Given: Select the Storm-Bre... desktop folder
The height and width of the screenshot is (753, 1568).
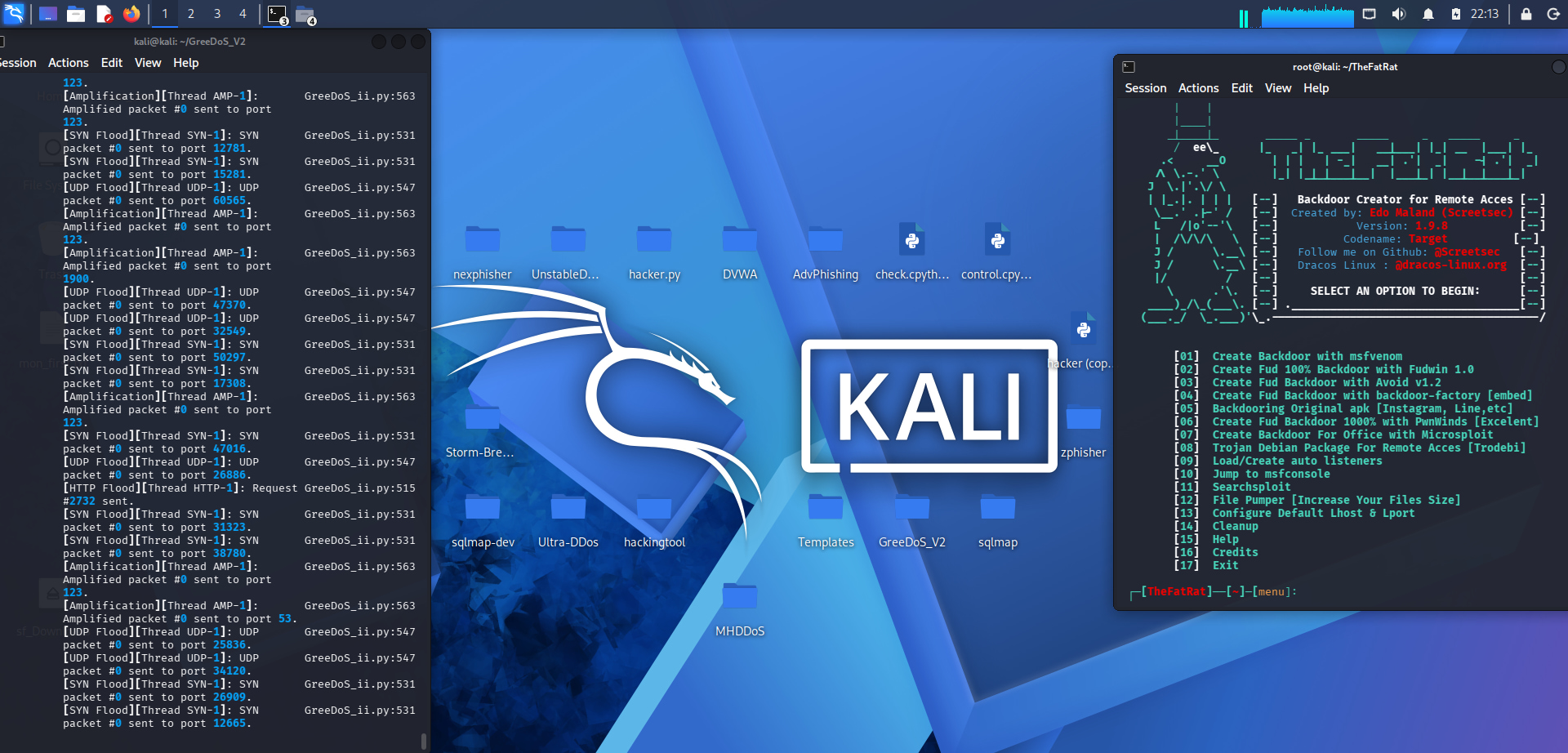Looking at the screenshot, I should pos(480,430).
